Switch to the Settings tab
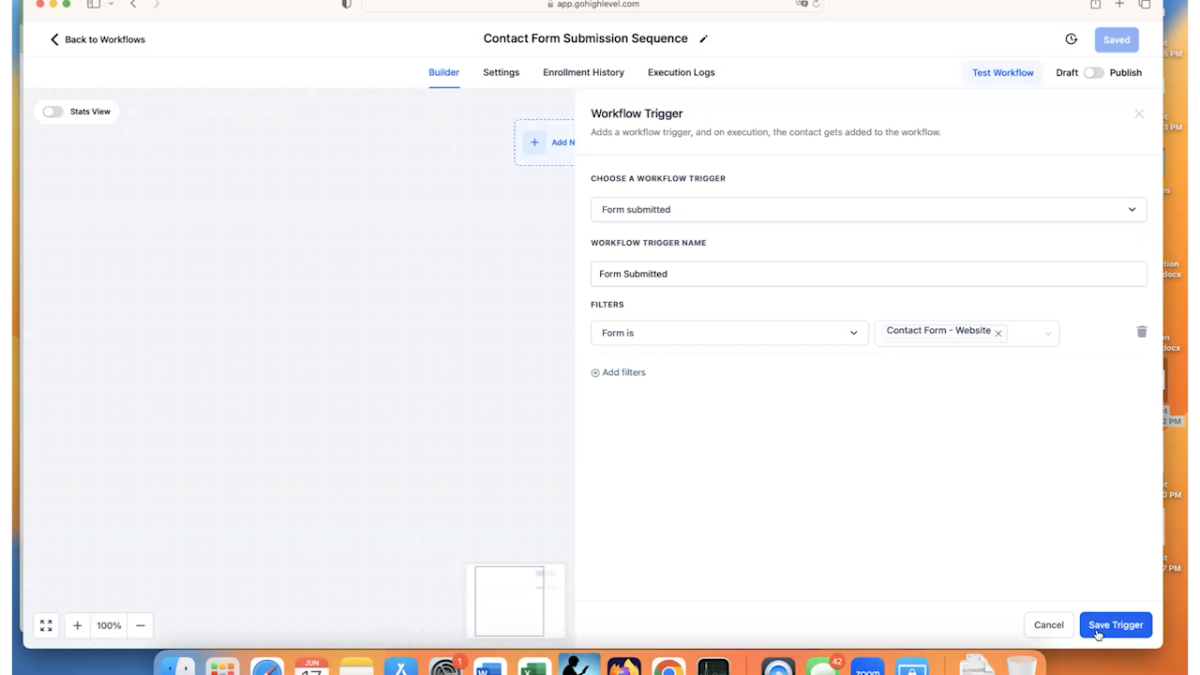Viewport: 1200px width, 675px height. click(500, 72)
